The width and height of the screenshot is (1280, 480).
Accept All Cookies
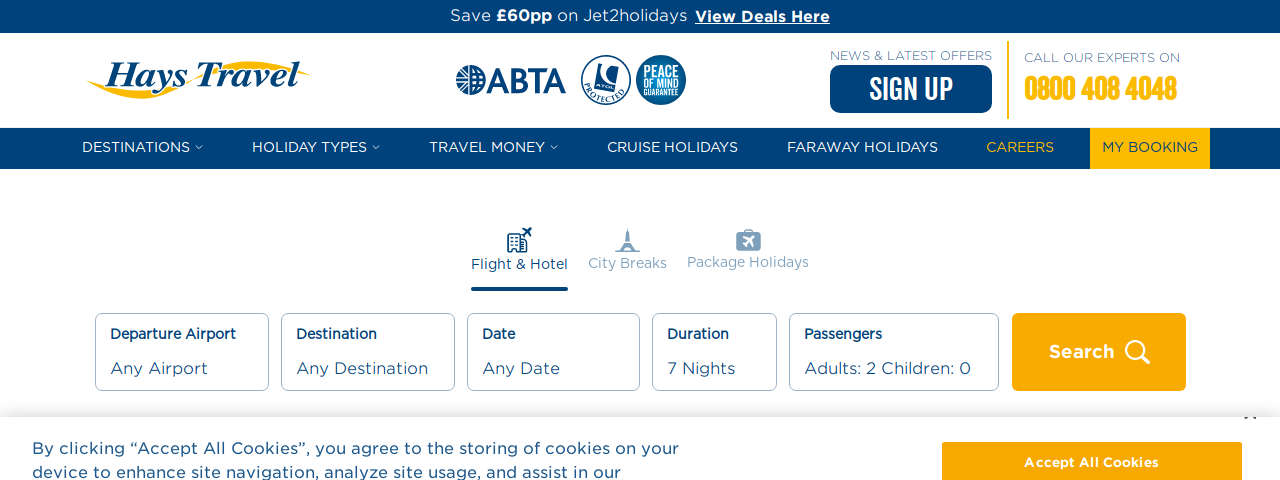tap(1091, 462)
